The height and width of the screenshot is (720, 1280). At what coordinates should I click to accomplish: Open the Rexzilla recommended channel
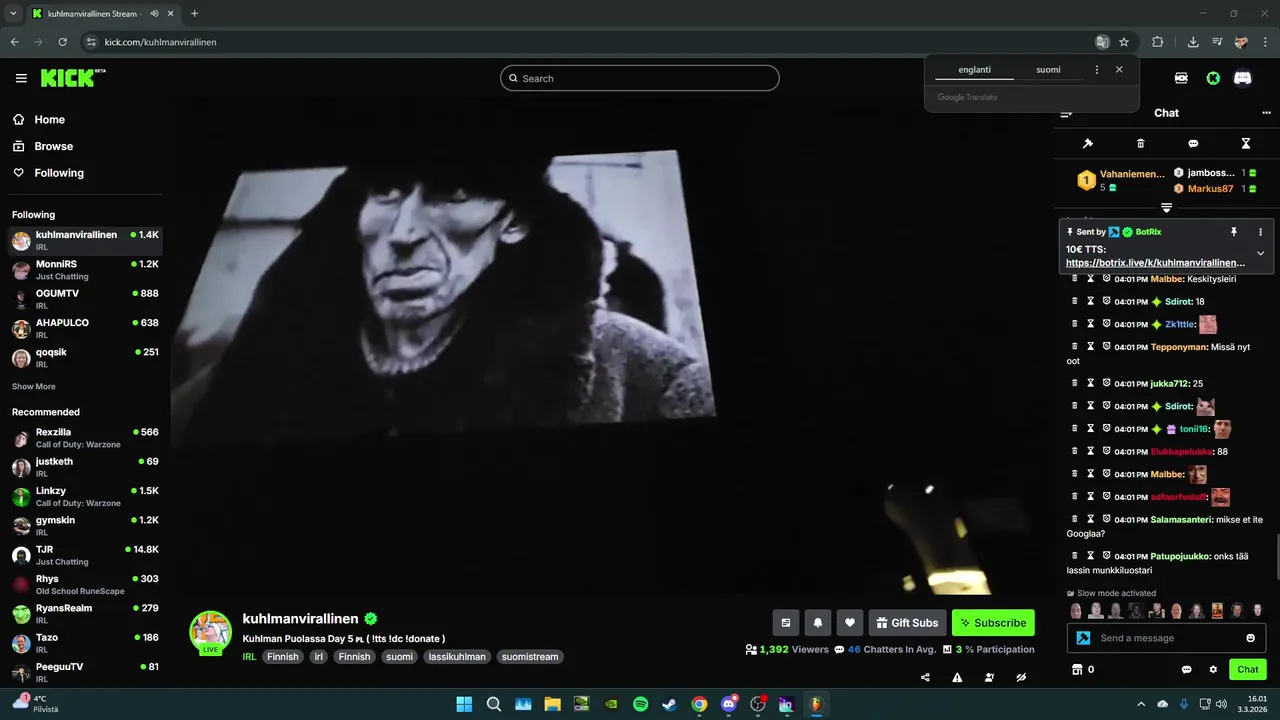(x=85, y=438)
